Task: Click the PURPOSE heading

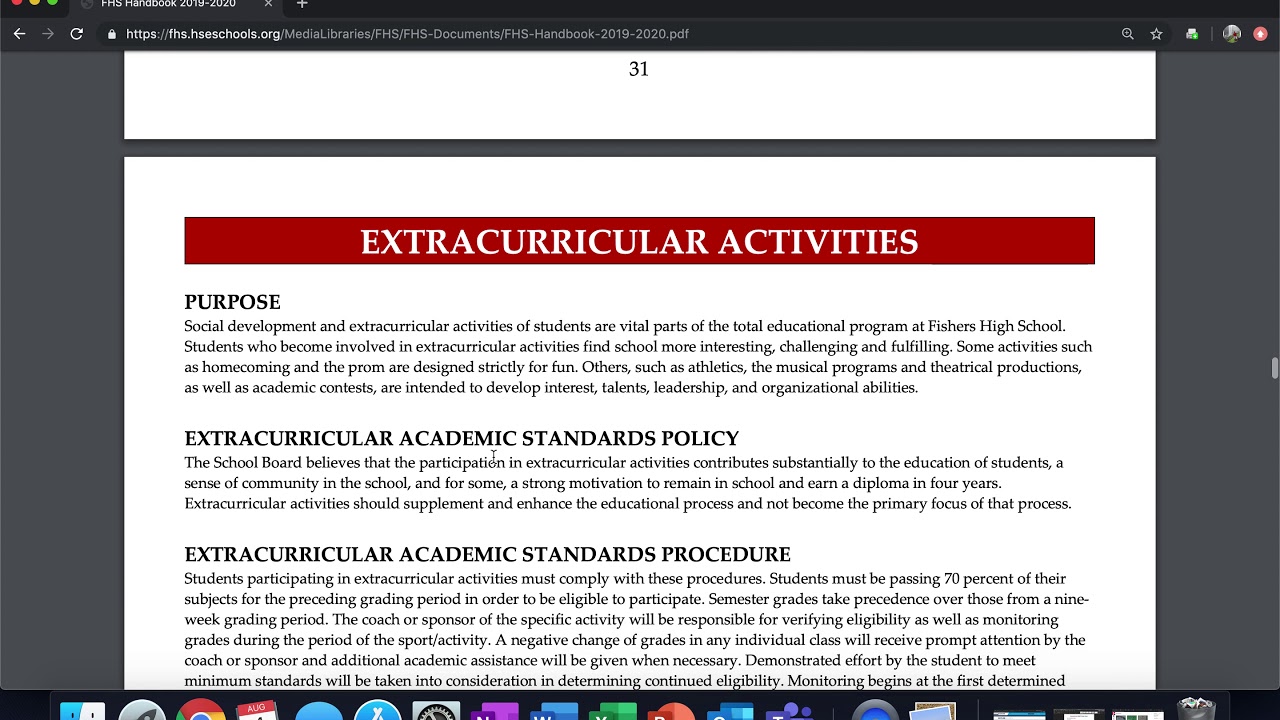Action: pyautogui.click(x=232, y=302)
